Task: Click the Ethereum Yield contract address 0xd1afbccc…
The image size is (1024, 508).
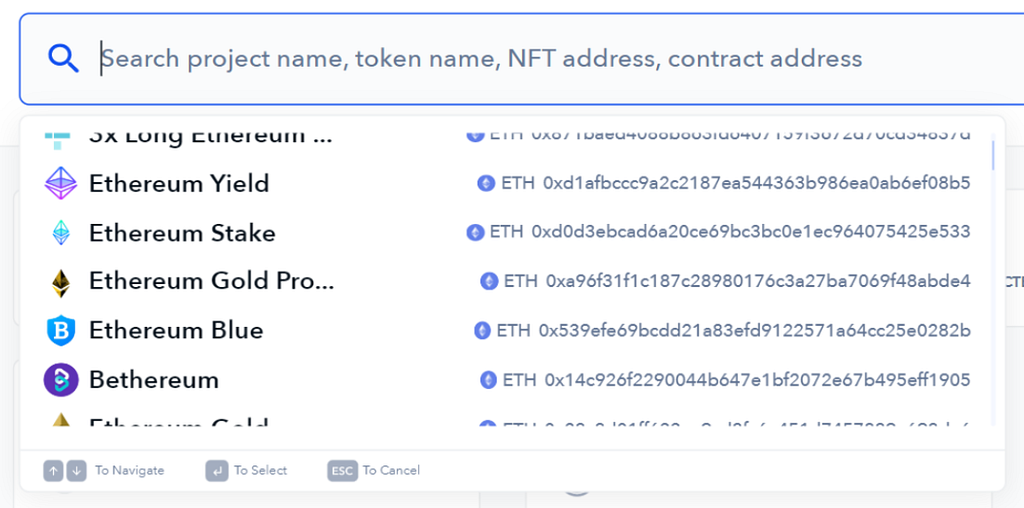Action: click(x=757, y=183)
